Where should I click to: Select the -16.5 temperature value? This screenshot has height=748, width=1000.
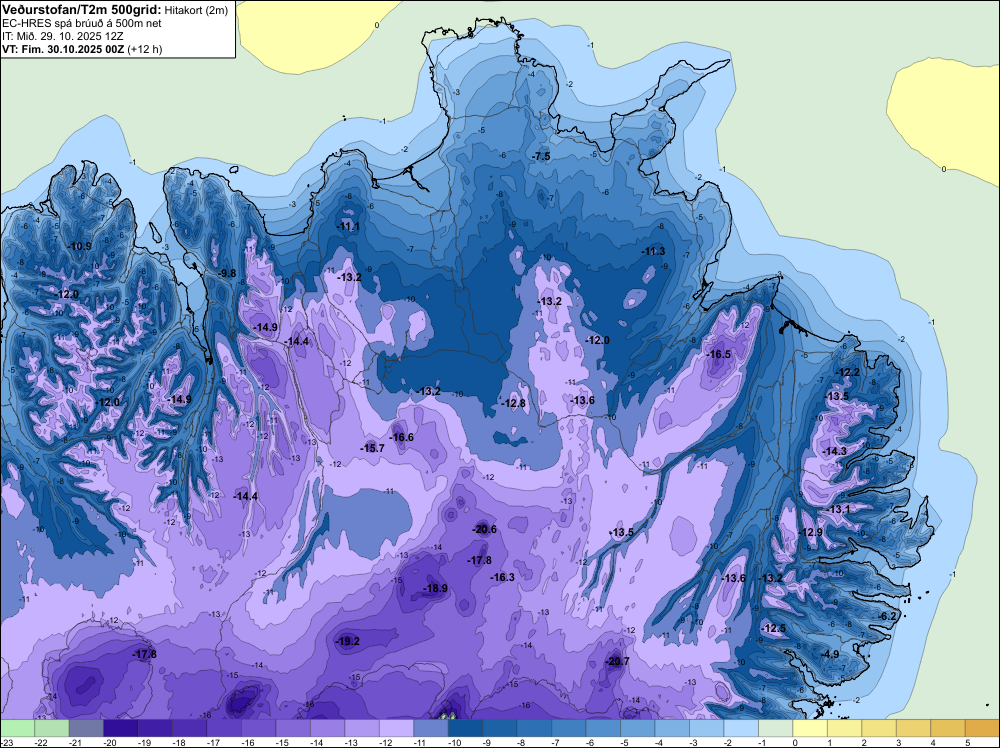tap(719, 355)
